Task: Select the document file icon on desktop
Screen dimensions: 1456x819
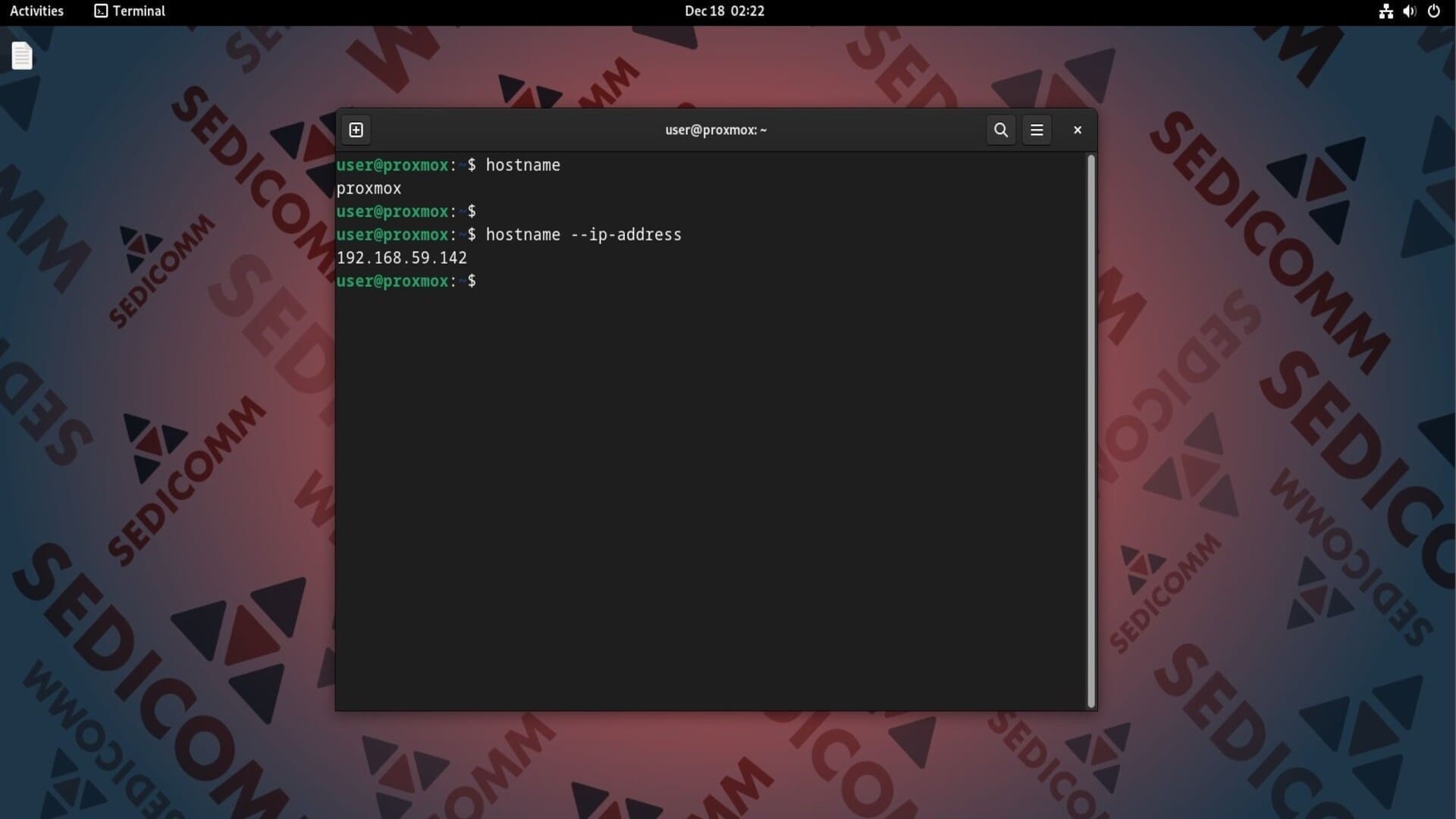Action: point(22,55)
